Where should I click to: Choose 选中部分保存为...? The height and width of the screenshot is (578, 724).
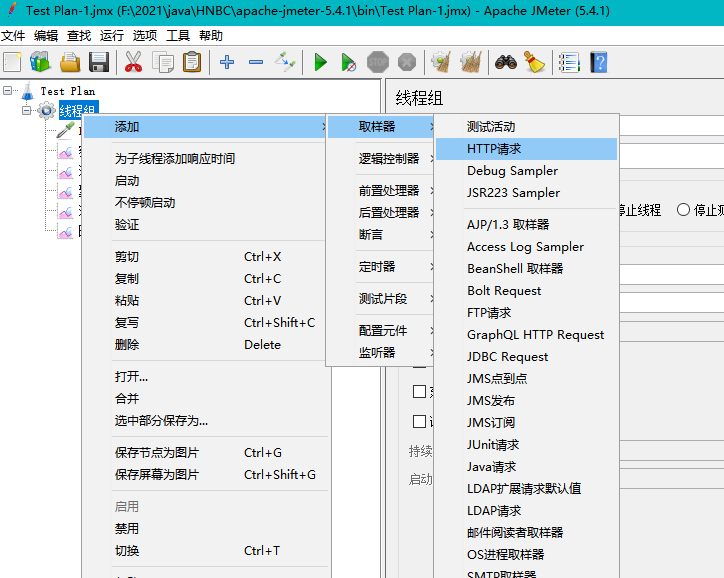(x=205, y=421)
